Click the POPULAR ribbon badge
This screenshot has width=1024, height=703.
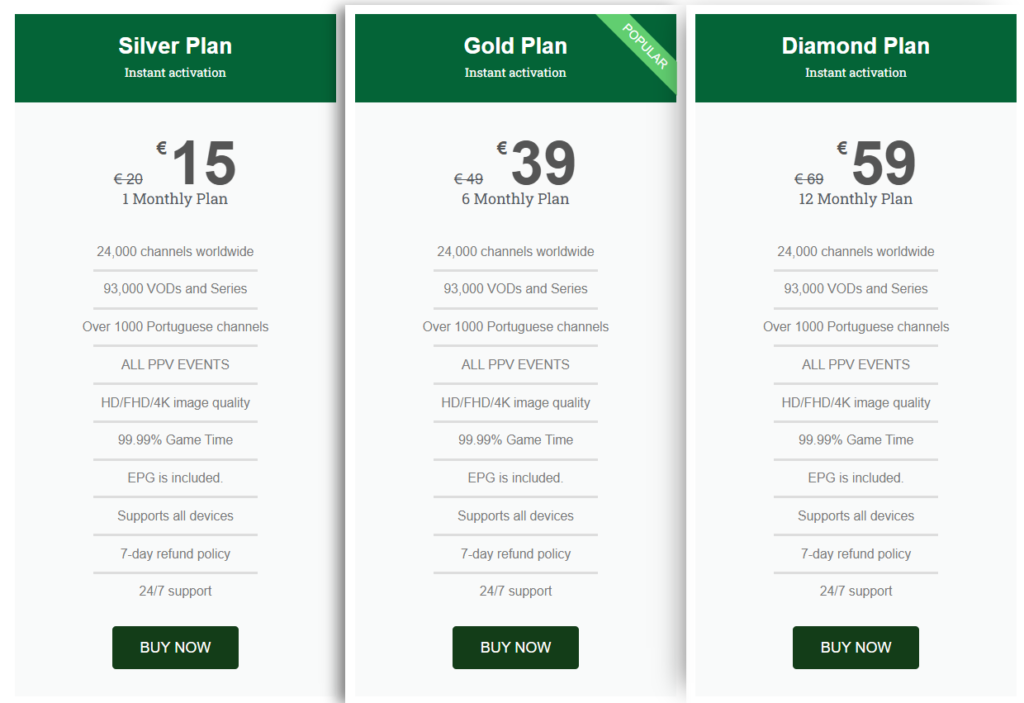[x=645, y=46]
